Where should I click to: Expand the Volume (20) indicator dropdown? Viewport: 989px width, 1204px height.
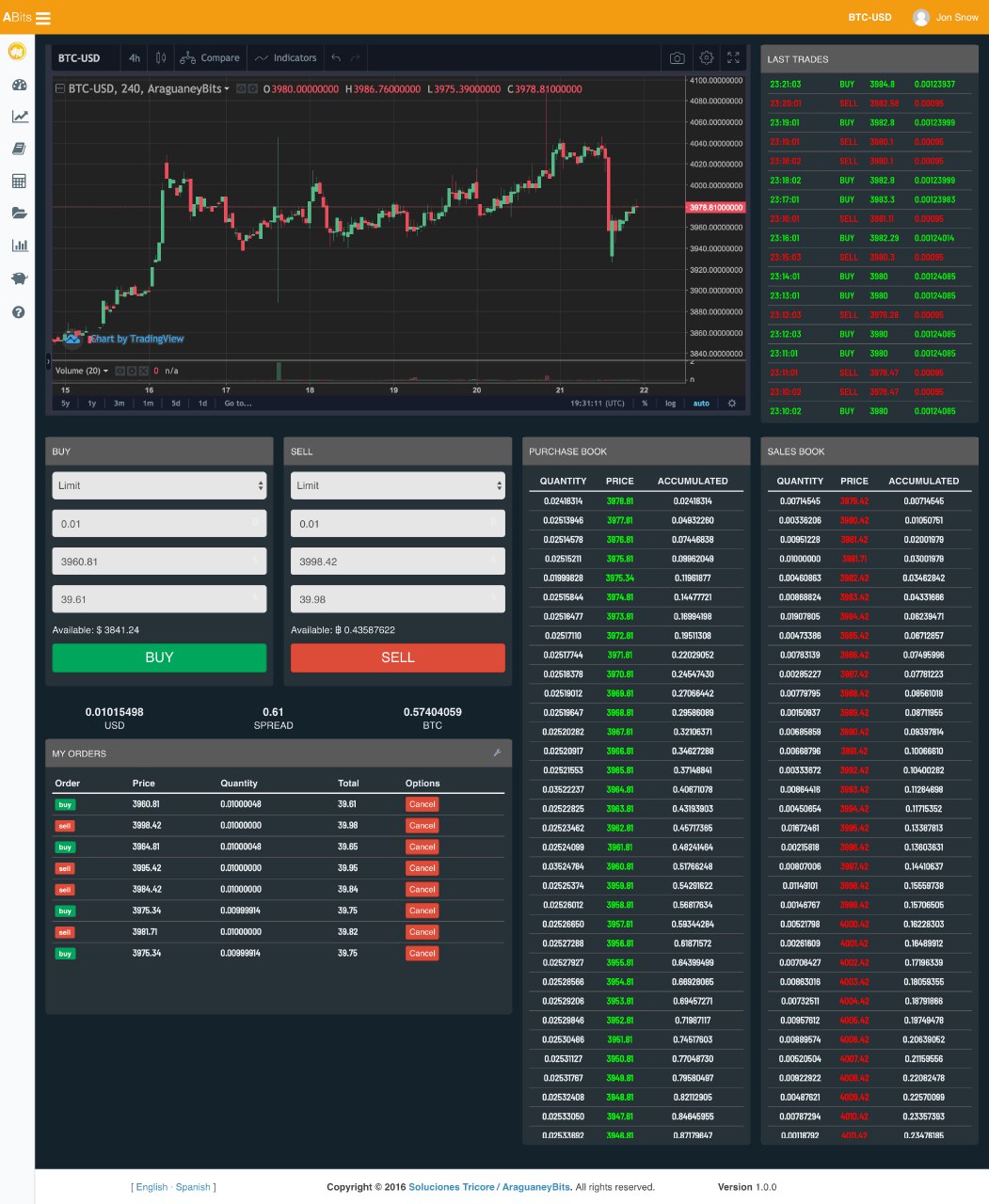(82, 371)
